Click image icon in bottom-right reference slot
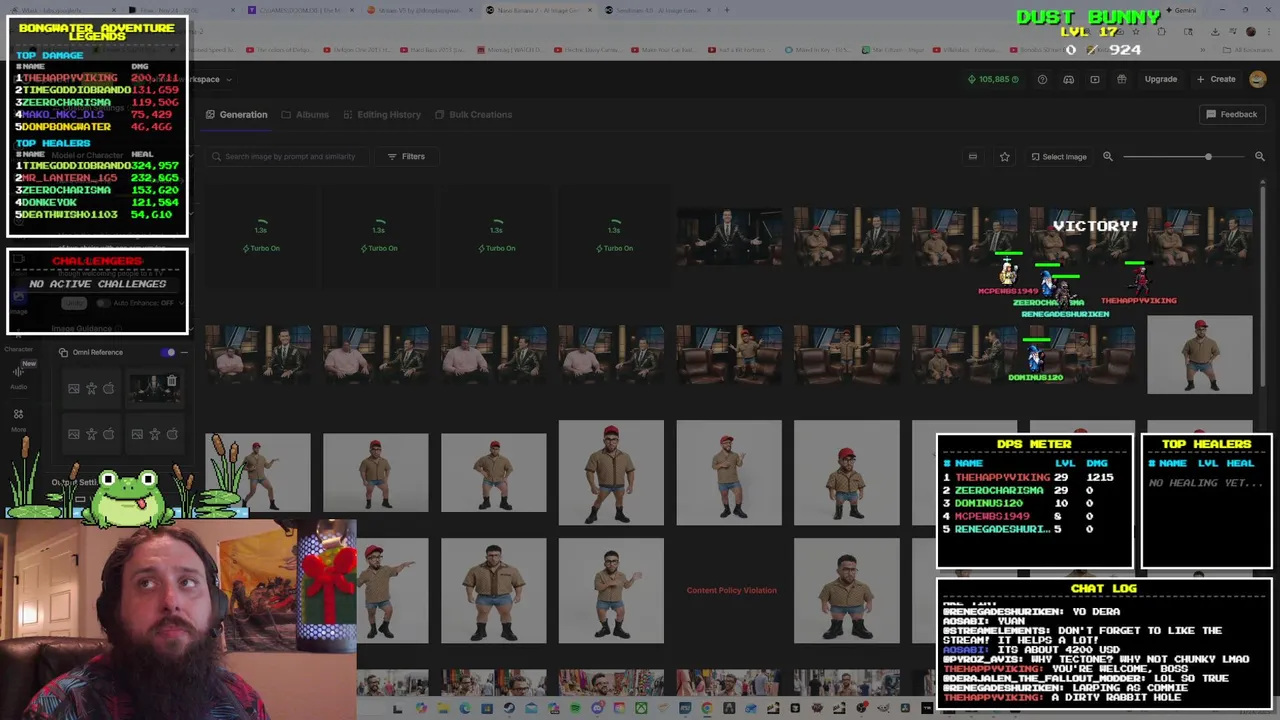Image resolution: width=1280 pixels, height=720 pixels. pos(136,434)
